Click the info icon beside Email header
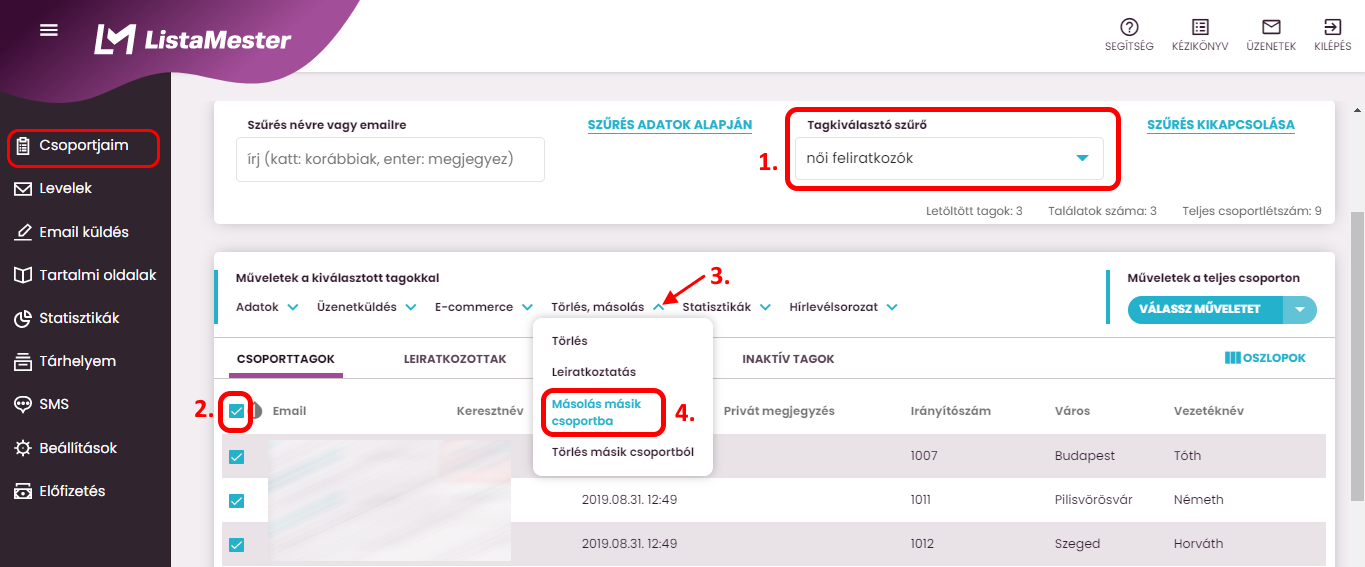 pos(256,410)
